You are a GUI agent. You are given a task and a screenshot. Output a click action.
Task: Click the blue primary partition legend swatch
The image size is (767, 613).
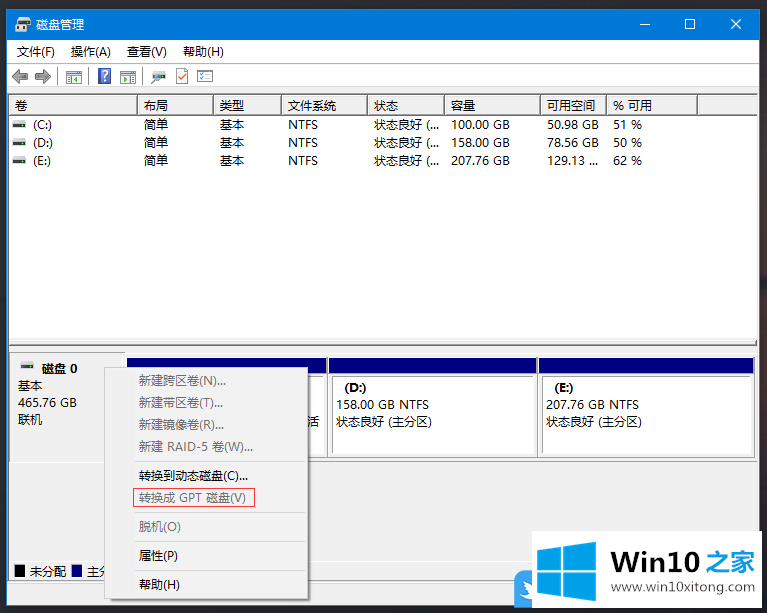(x=77, y=571)
